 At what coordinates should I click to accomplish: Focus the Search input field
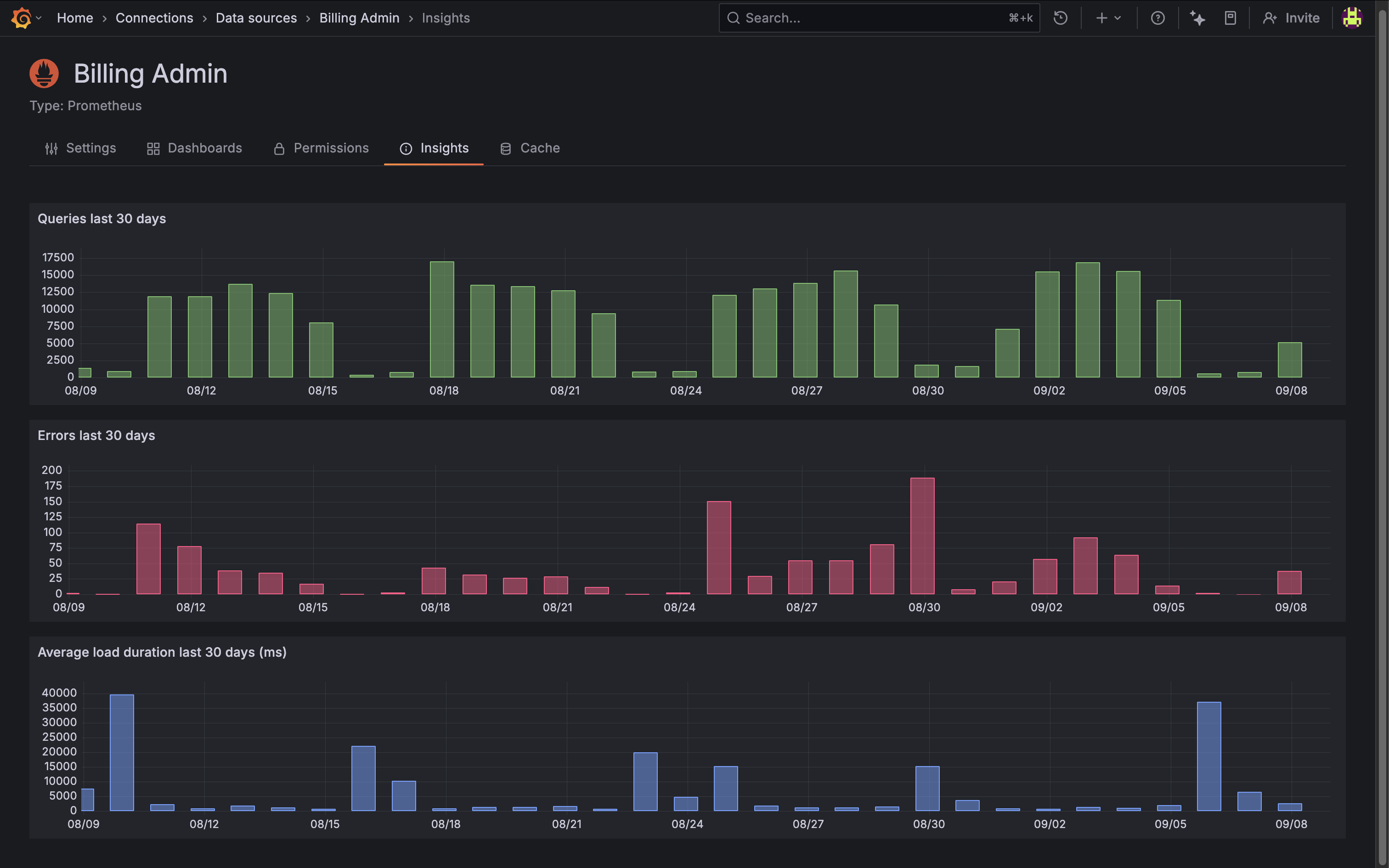(872, 18)
